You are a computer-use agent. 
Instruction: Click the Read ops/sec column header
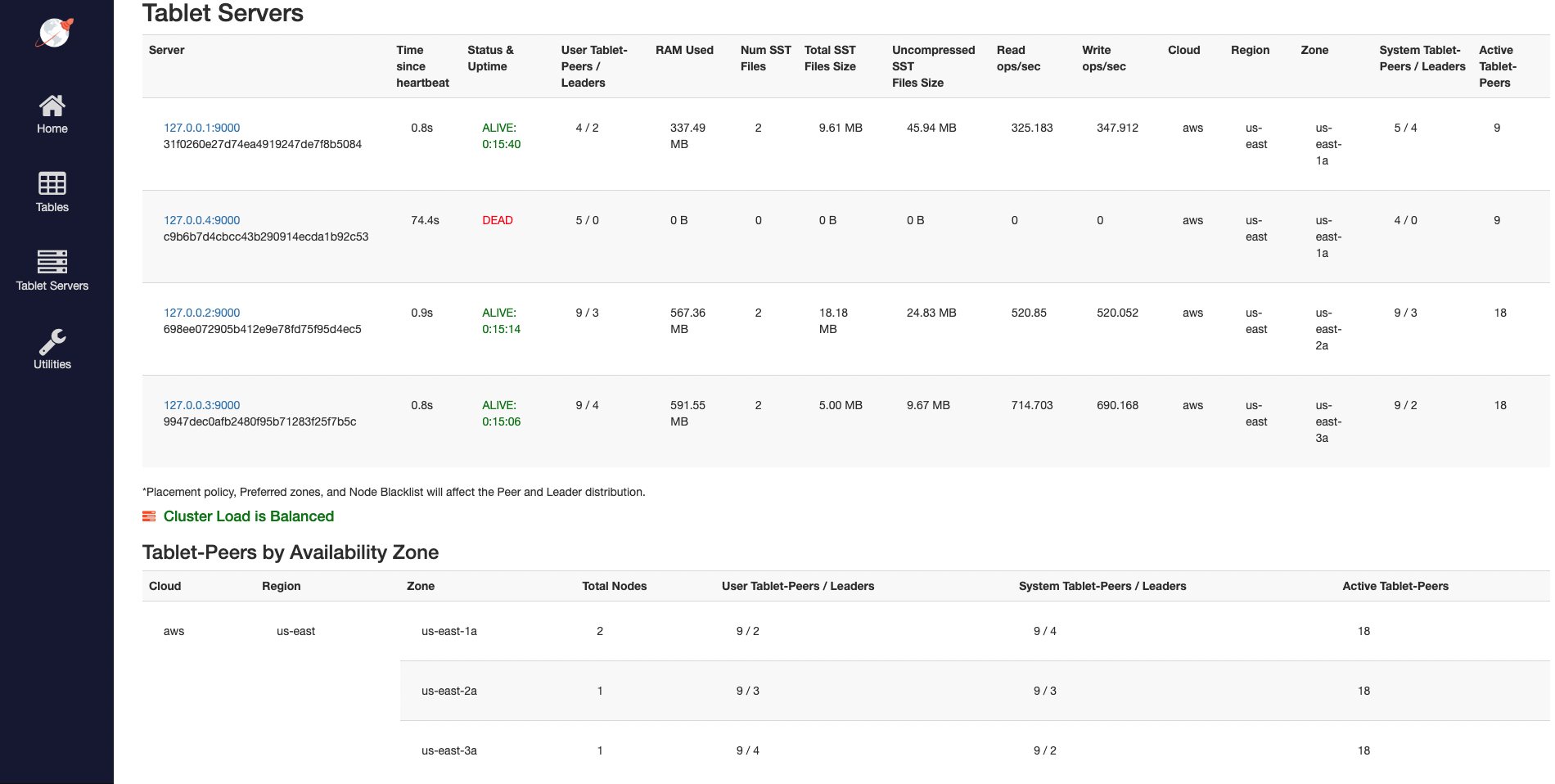[1016, 58]
